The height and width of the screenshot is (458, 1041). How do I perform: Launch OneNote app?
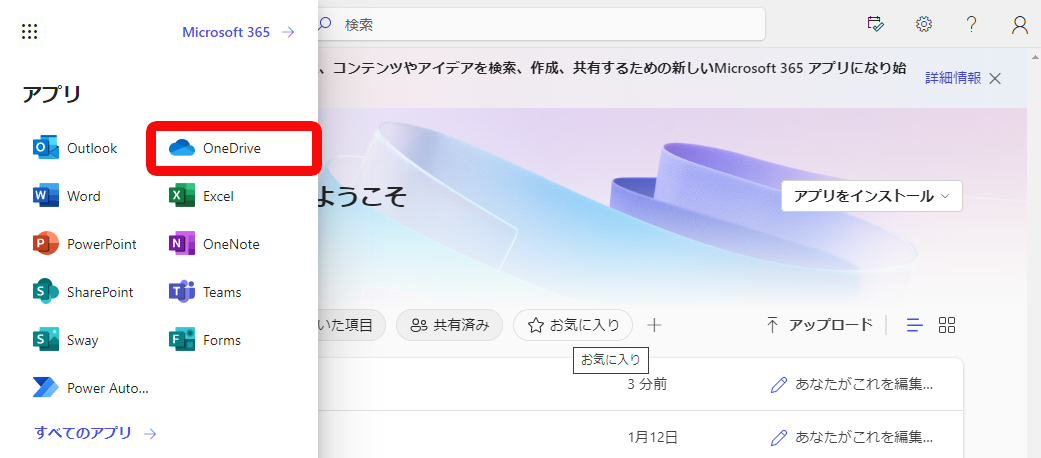tap(216, 244)
